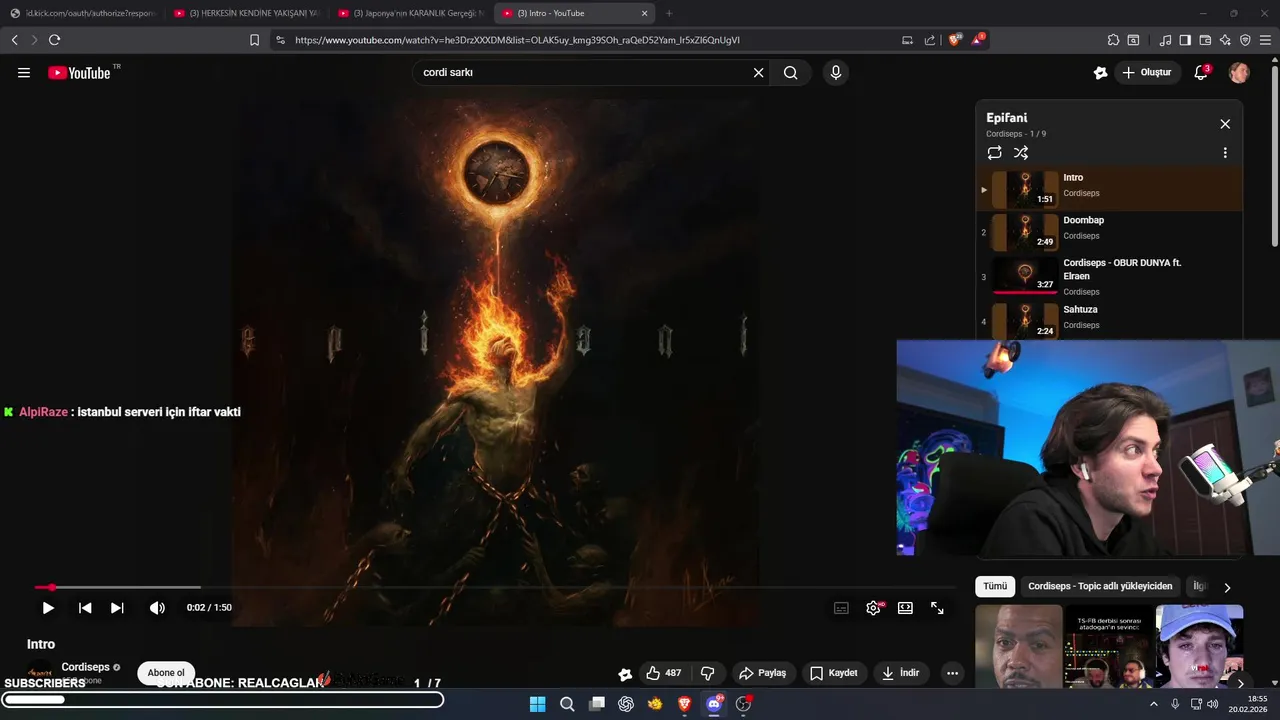Close the Intro - YouTube tab
Viewport: 1280px width, 720px height.
[644, 13]
